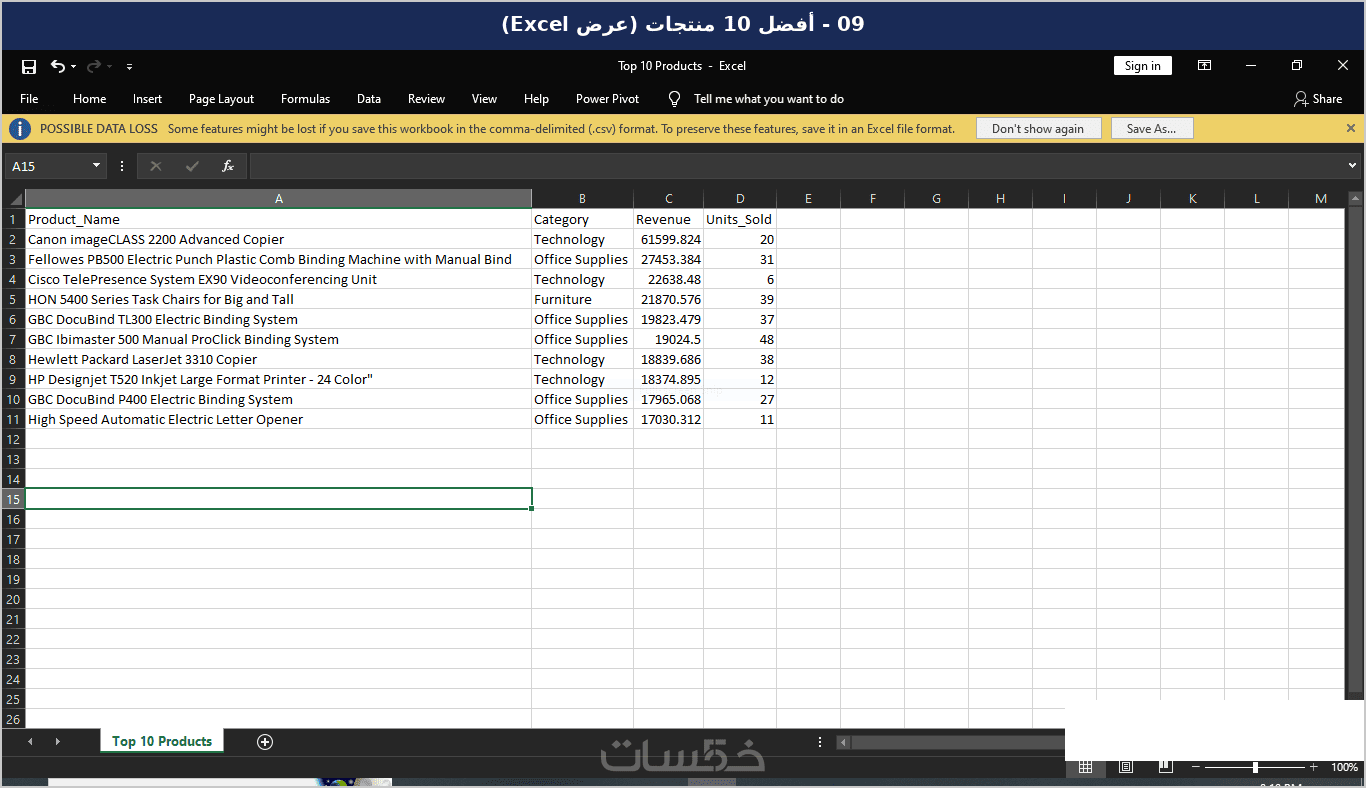Screen dimensions: 1366x788
Task: Select the units sold value 48
Action: coord(740,339)
